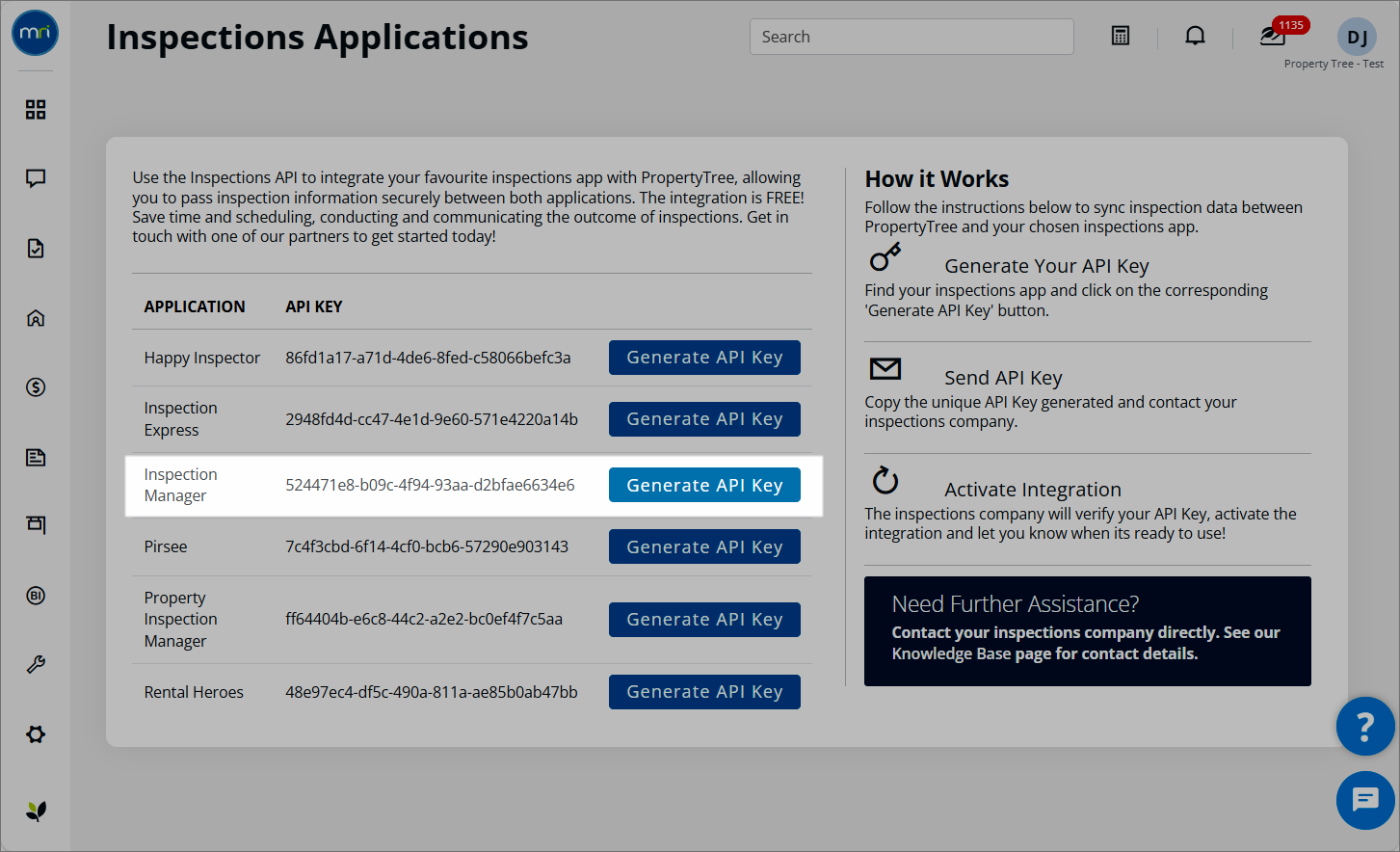Generate API Key for Happy Inspector
This screenshot has height=852, width=1400.
704,358
